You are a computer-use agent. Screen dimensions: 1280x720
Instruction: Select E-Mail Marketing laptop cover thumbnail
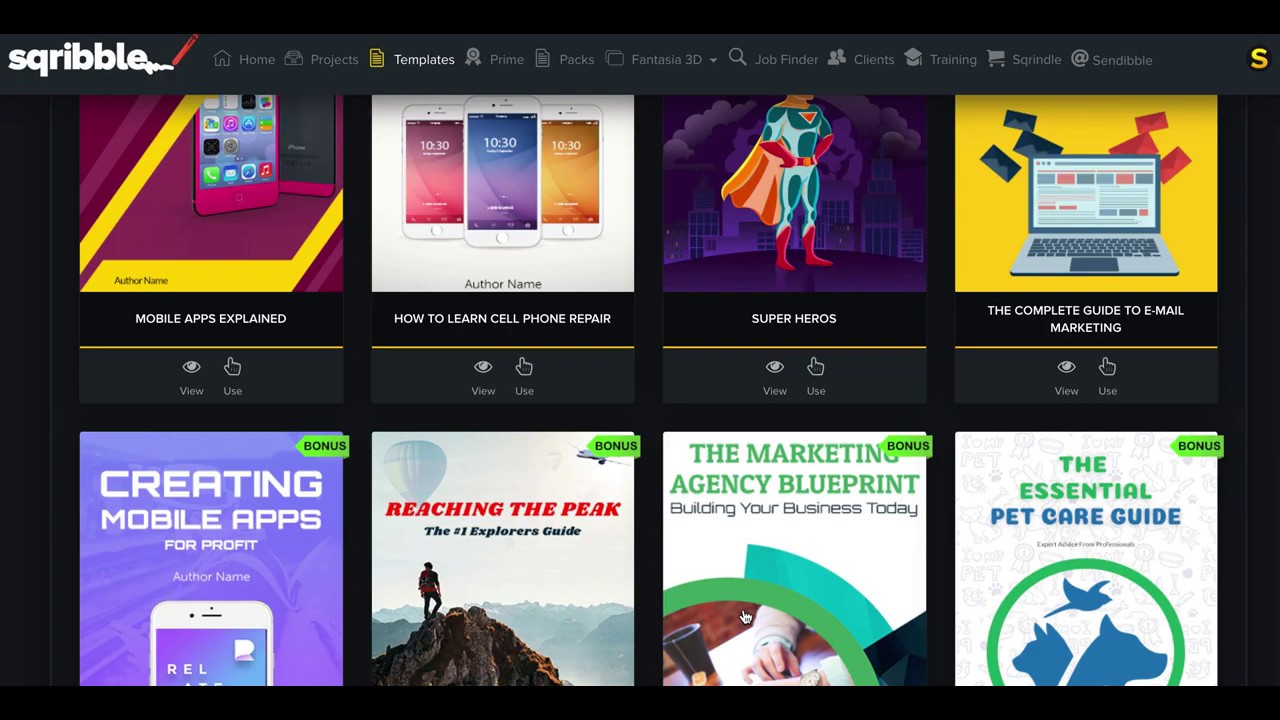[1086, 193]
